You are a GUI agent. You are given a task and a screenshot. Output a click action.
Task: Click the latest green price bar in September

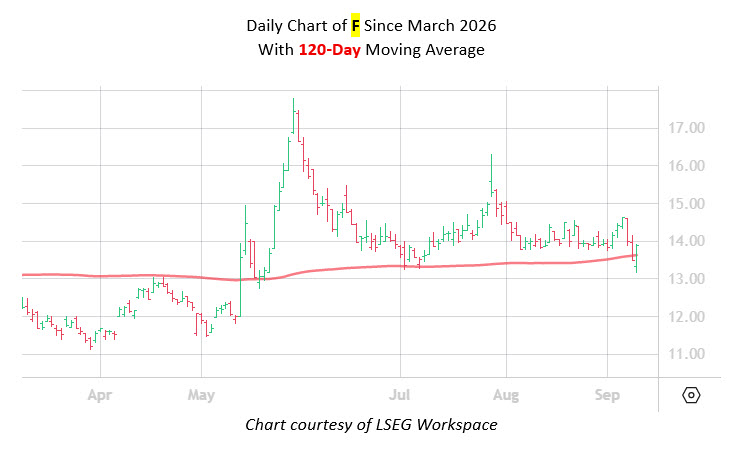636,259
